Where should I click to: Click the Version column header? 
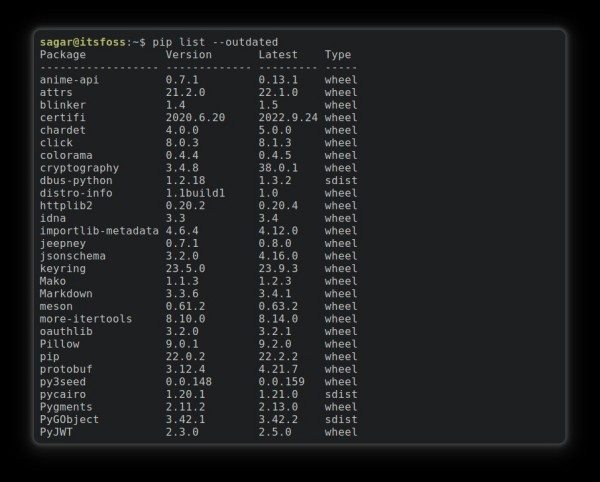(x=188, y=54)
